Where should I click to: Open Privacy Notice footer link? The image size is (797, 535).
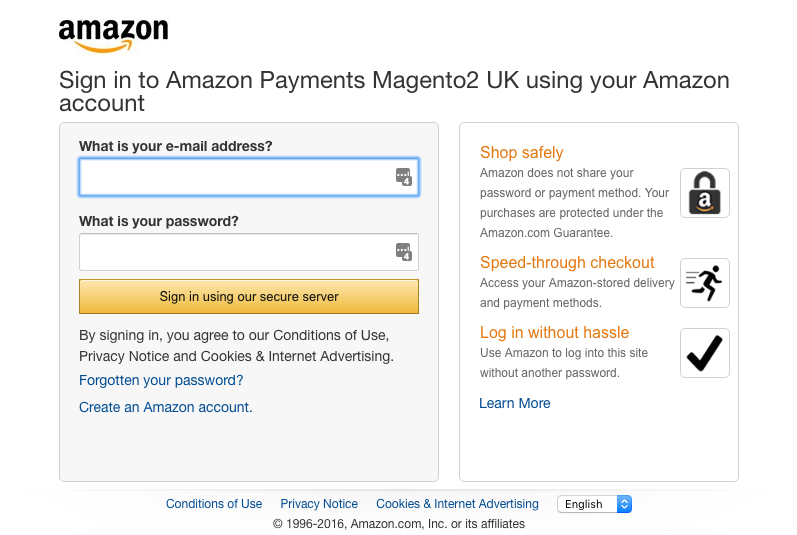pos(319,504)
